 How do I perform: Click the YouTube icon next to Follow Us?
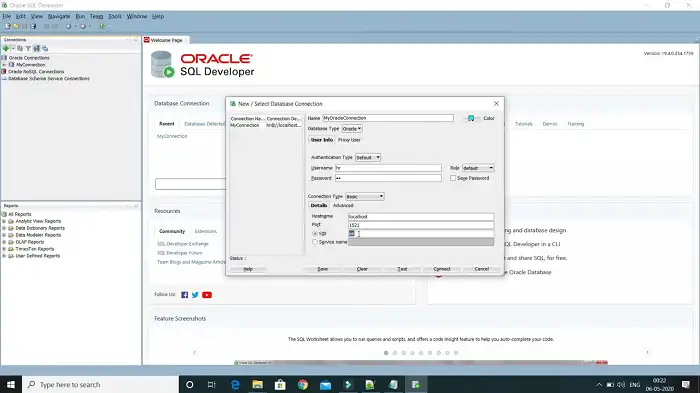pos(207,295)
